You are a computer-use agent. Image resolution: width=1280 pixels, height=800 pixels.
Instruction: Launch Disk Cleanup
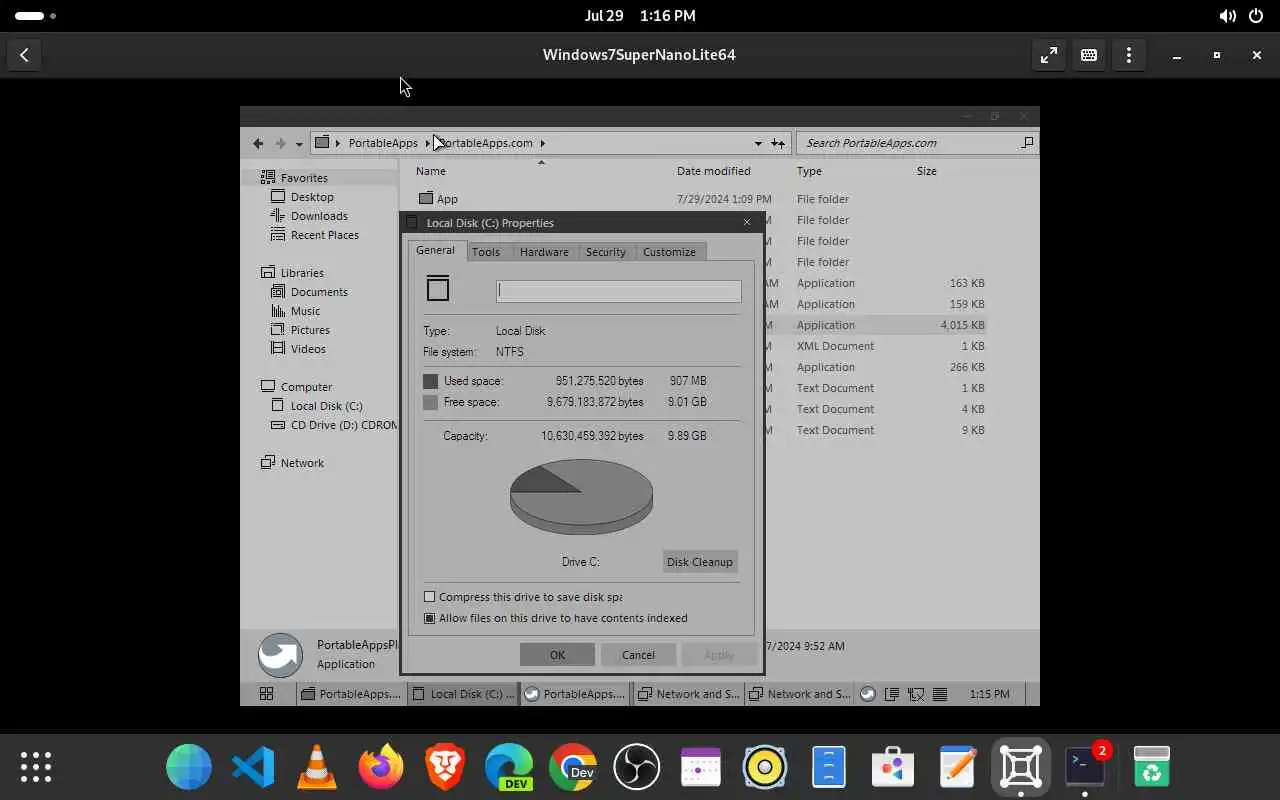[700, 562]
